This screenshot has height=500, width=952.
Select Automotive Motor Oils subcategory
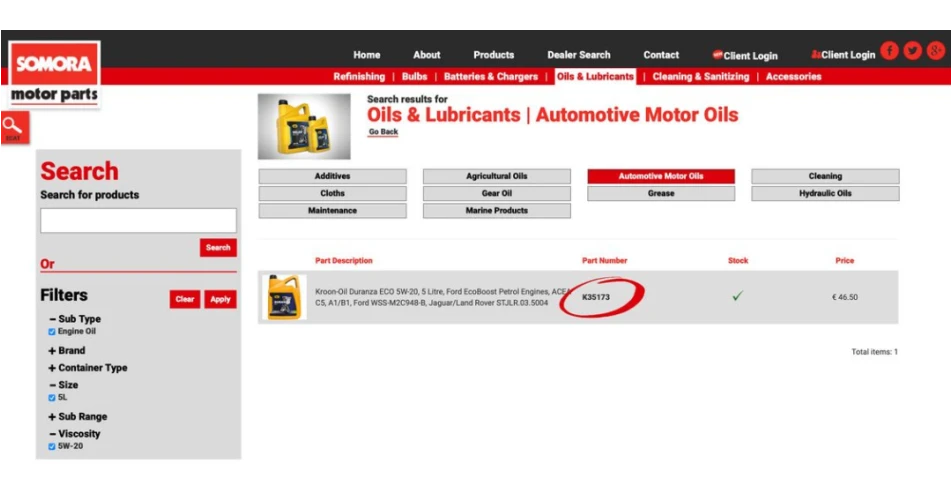[x=661, y=176]
